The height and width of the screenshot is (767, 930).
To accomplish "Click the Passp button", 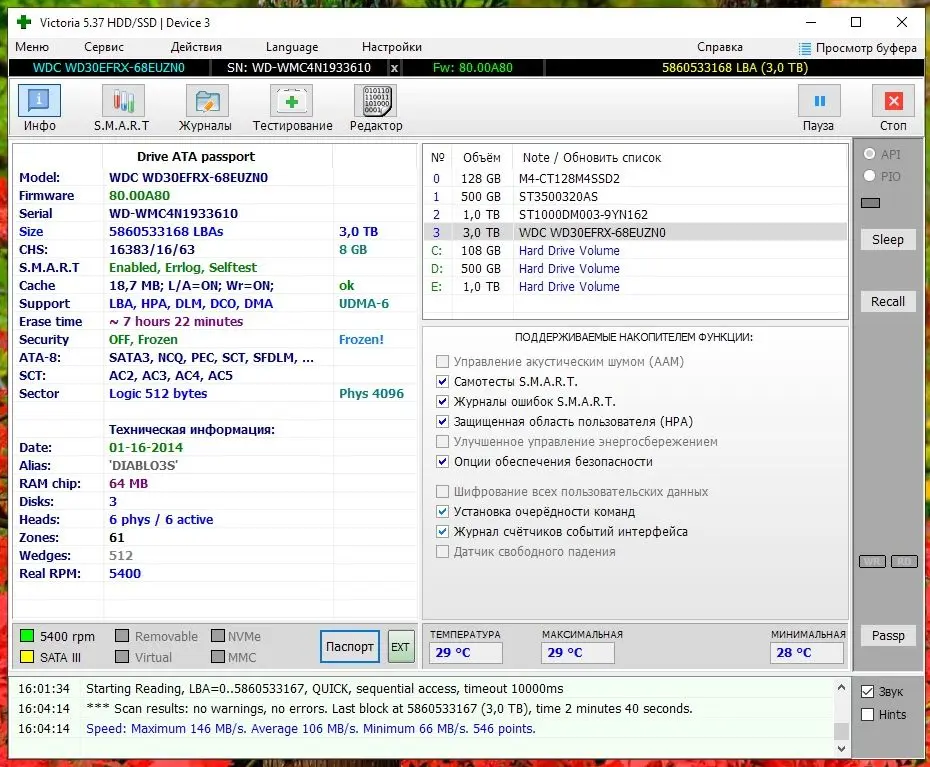I will tap(888, 636).
